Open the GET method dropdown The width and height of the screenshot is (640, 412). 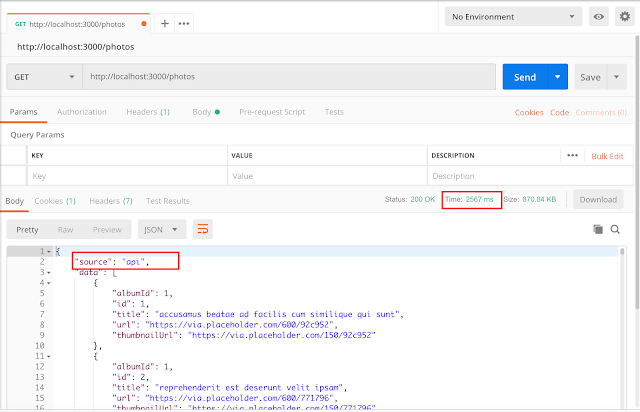tap(44, 77)
